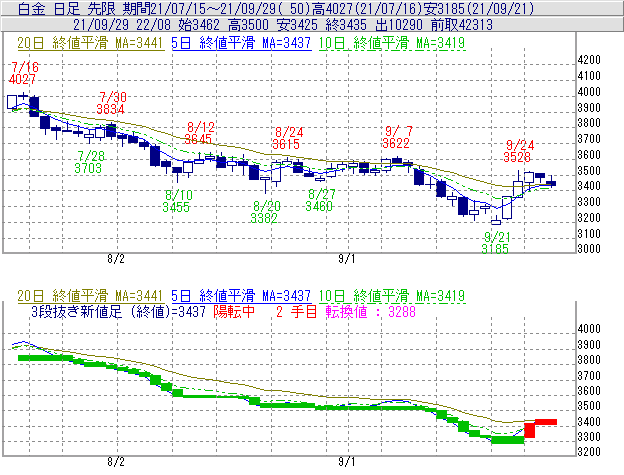The height and width of the screenshot is (475, 624).
Task: Click the lower 20日 終値平滑 MA=3441 legend
Action: point(90,296)
